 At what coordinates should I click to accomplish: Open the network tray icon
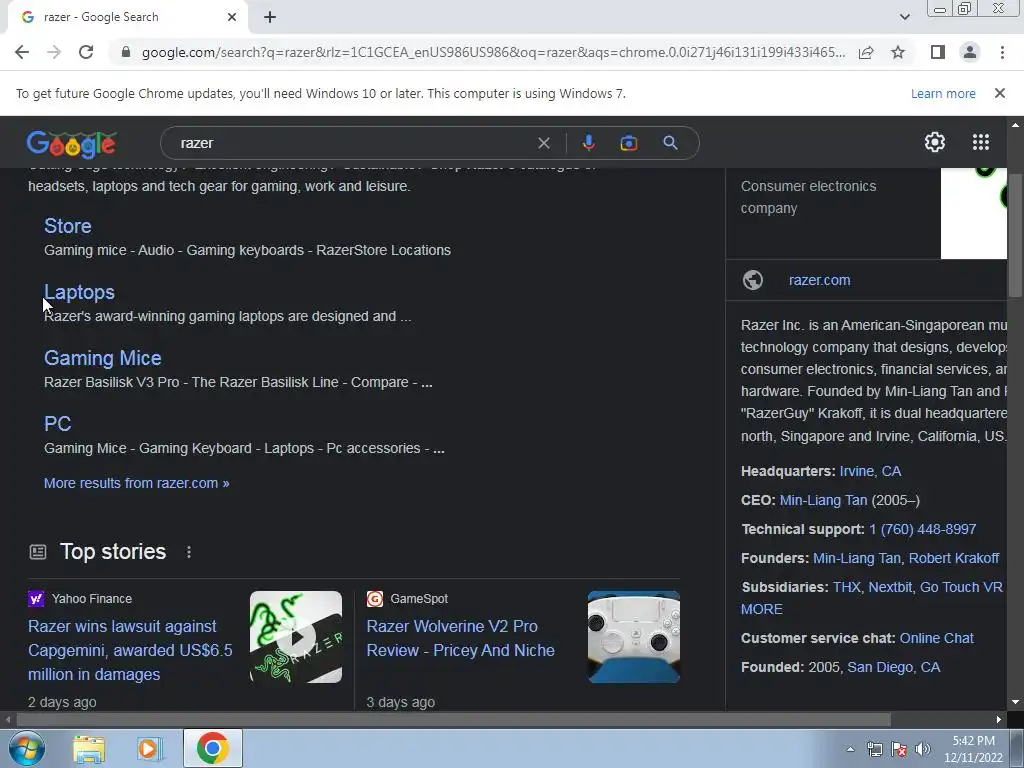(874, 749)
